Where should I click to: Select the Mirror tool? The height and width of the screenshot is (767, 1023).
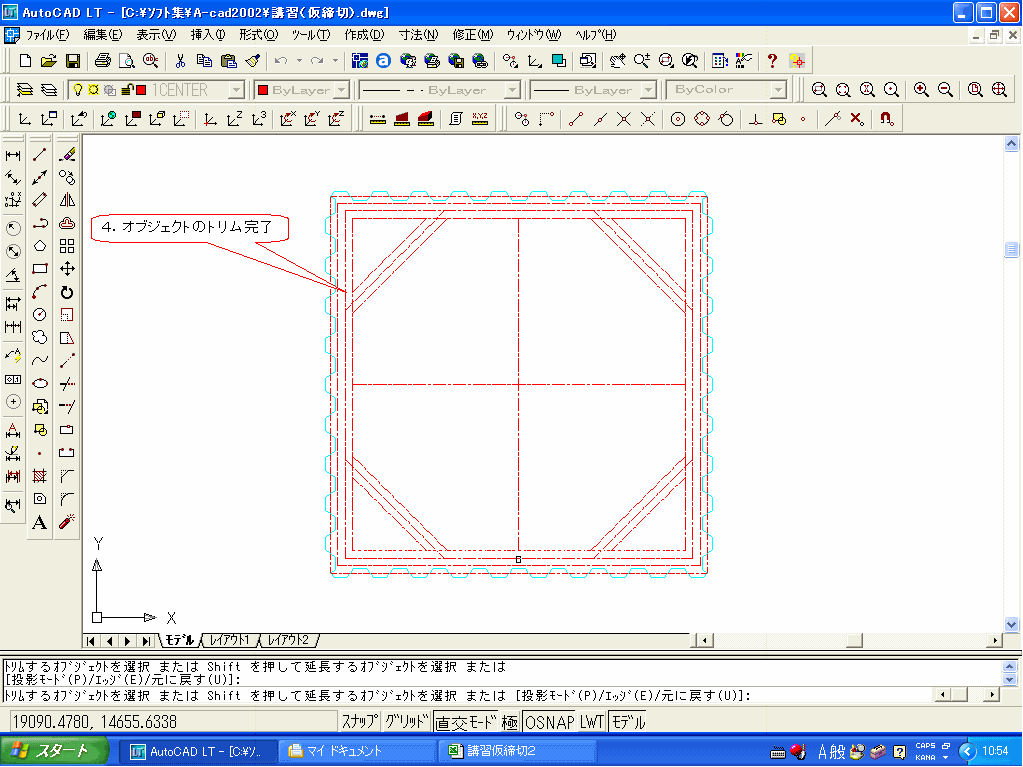(x=67, y=200)
